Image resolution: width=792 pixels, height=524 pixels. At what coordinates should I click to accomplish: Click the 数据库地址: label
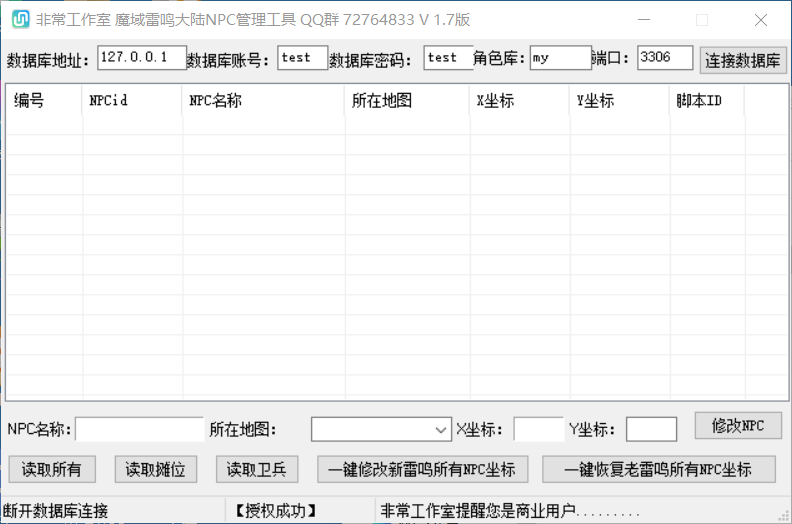tap(48, 61)
